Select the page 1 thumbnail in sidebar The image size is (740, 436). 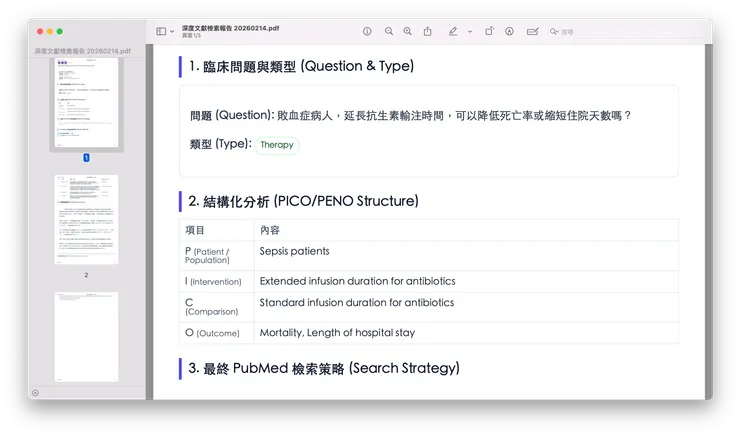click(x=86, y=103)
